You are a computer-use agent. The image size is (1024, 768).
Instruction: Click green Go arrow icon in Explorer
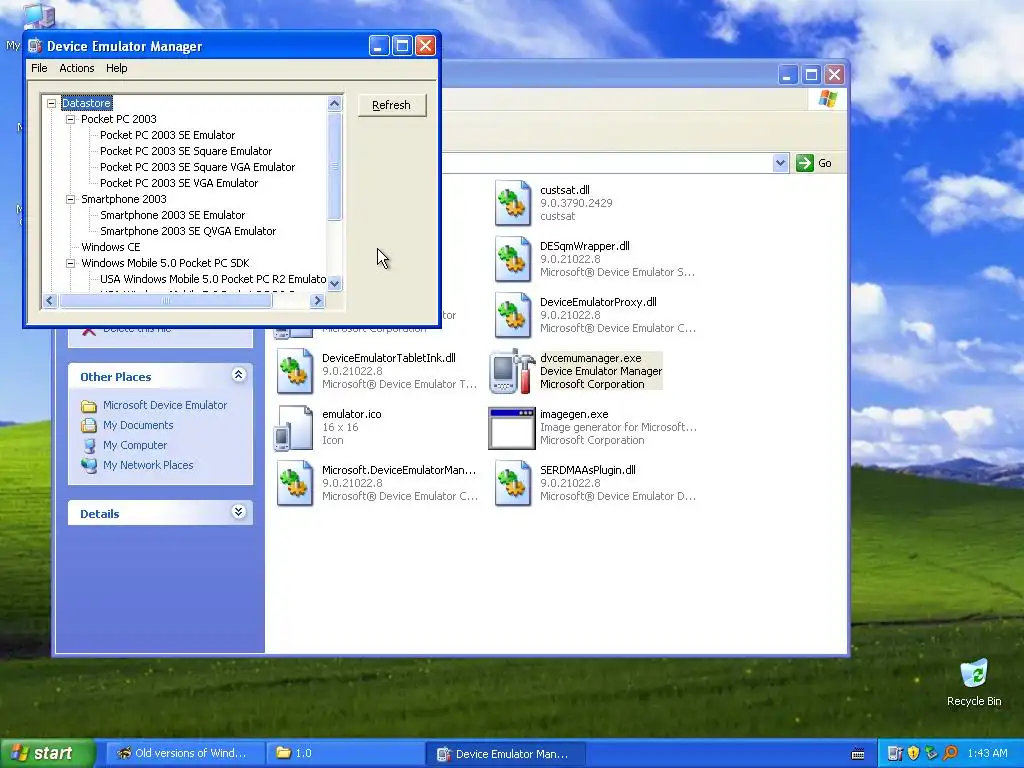coord(805,163)
